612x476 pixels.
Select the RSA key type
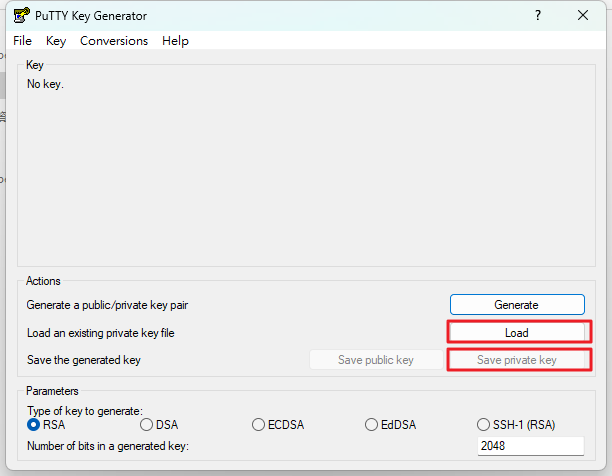(x=34, y=424)
